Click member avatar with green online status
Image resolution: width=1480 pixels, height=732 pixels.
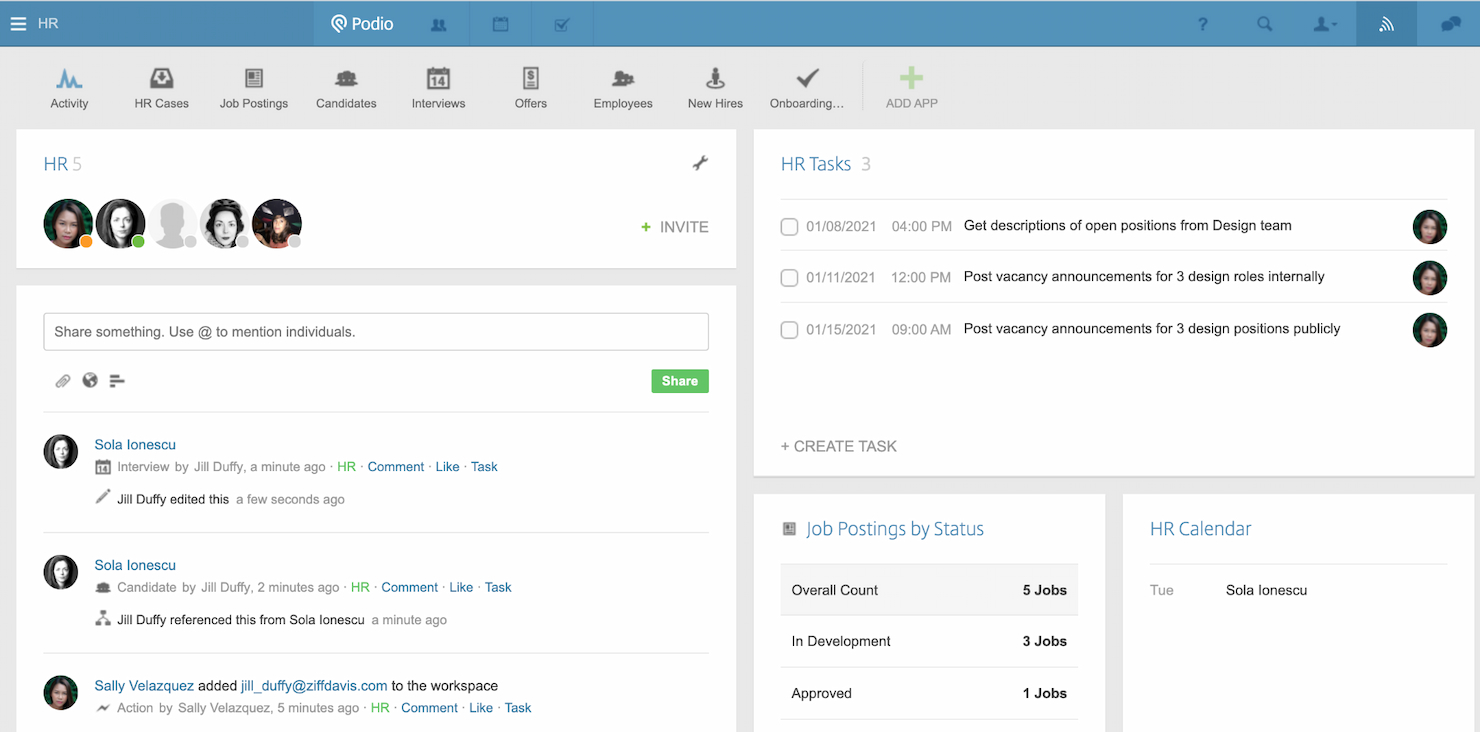tap(121, 223)
